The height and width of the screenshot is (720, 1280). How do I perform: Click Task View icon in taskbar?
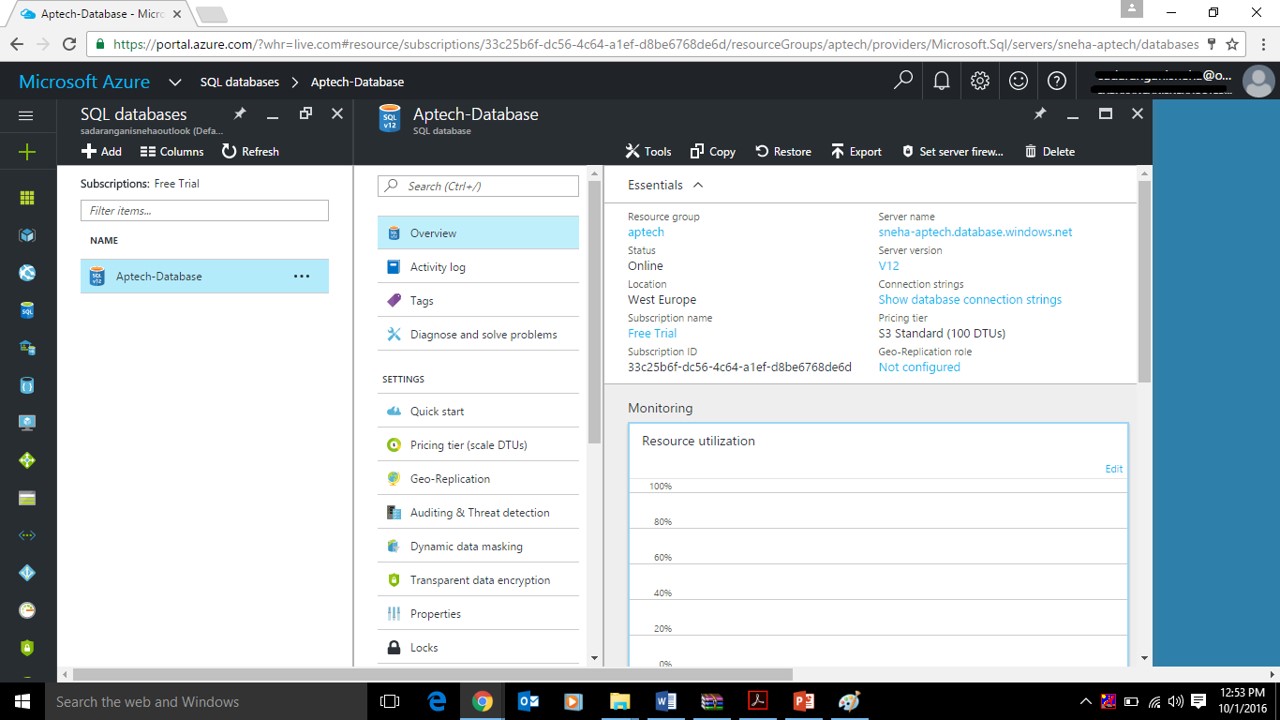click(x=390, y=701)
